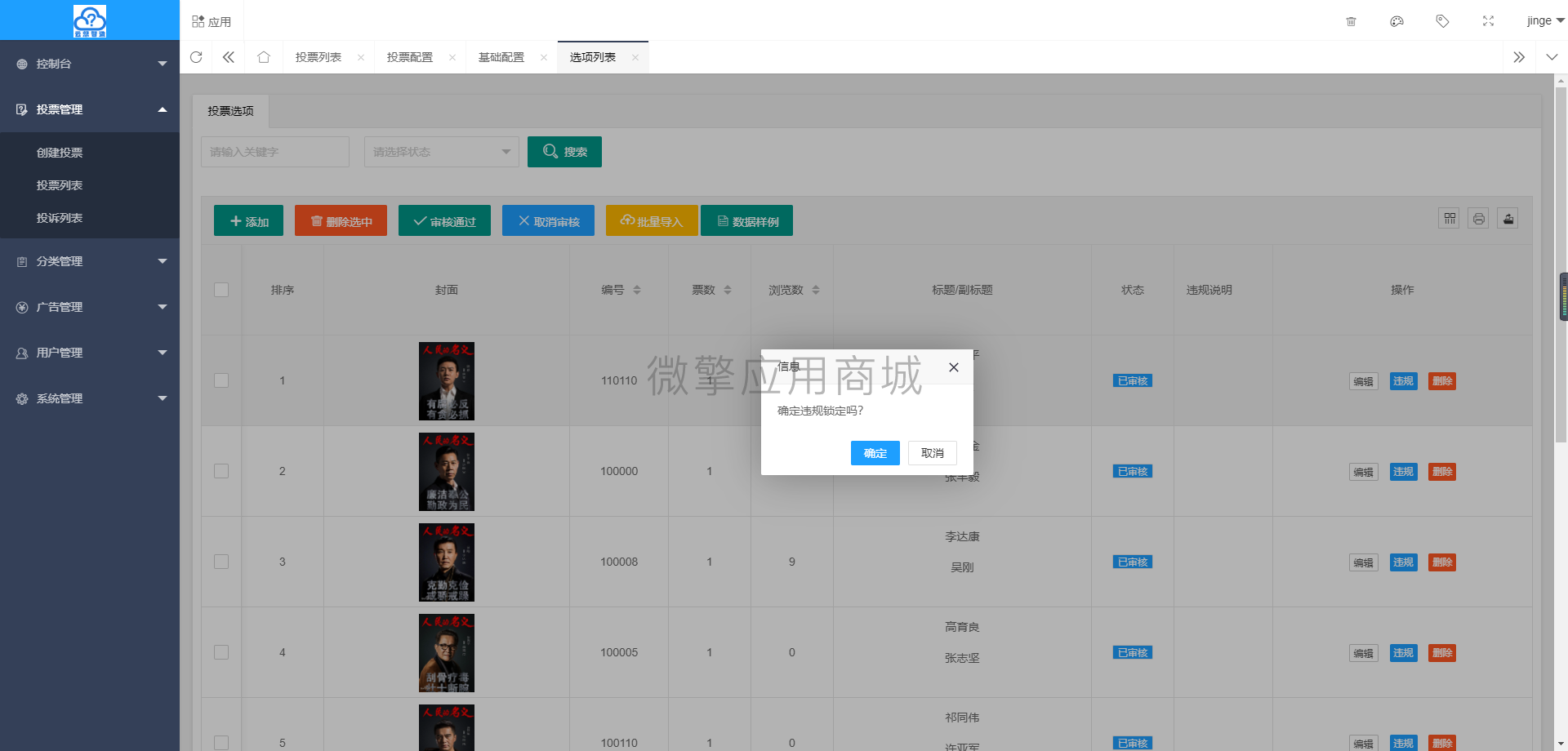Click 违规 for row 100000
This screenshot has width=1568, height=751.
[x=1404, y=472]
